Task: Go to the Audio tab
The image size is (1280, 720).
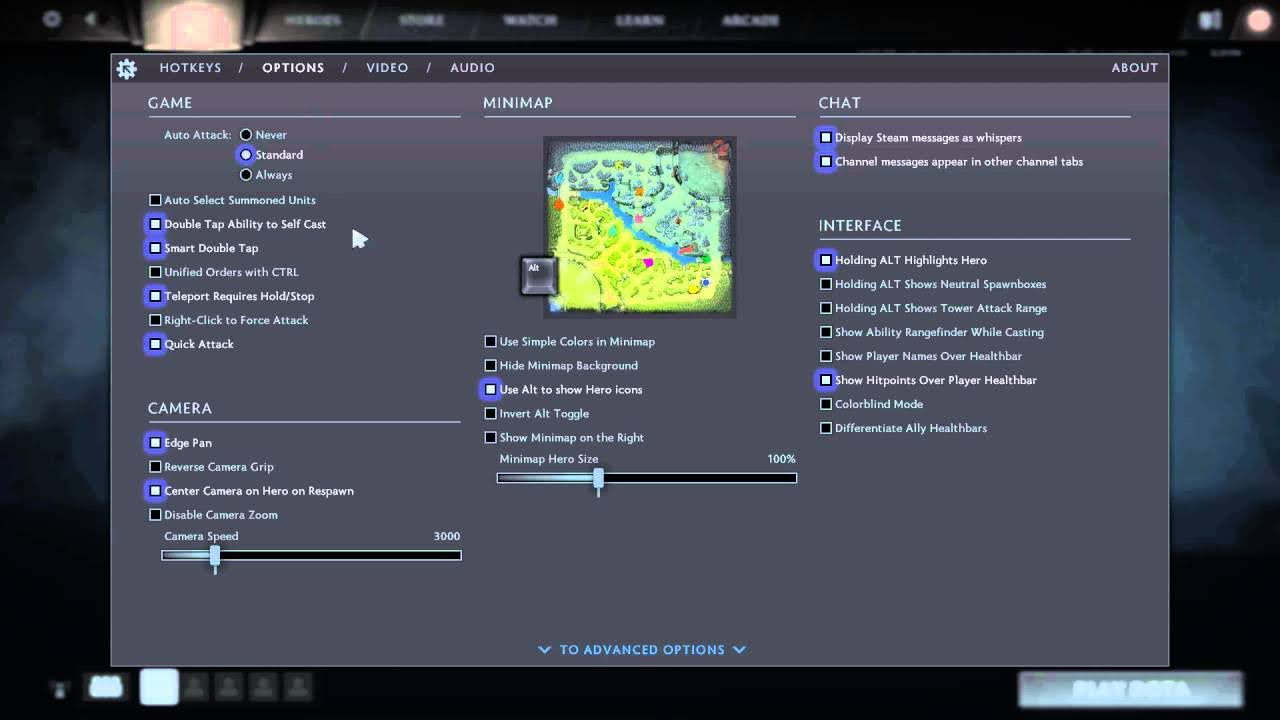Action: (472, 68)
